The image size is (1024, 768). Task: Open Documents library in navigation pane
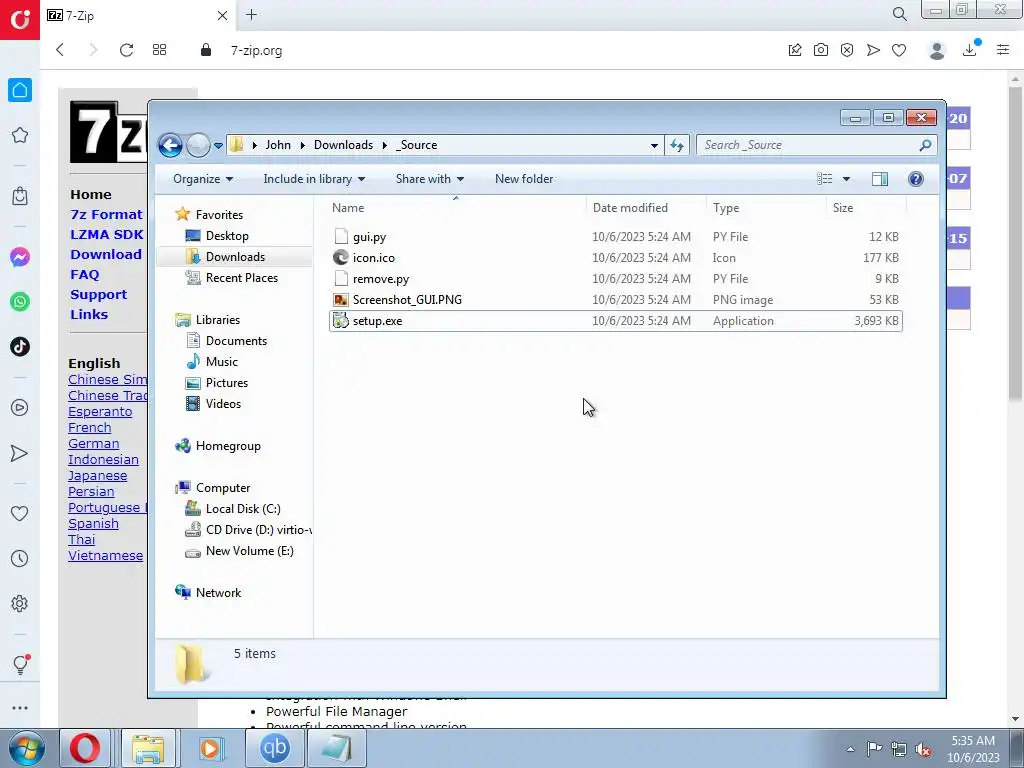click(236, 341)
